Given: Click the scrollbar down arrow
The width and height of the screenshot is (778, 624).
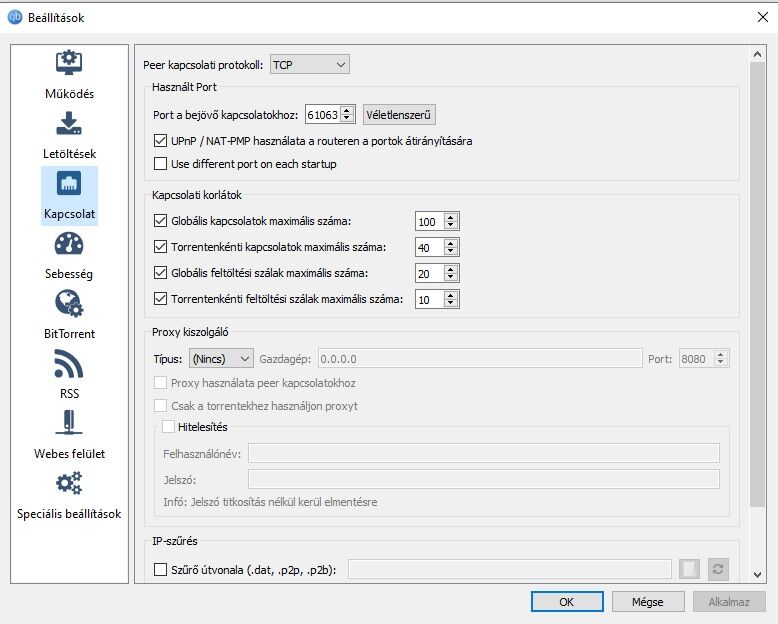Looking at the screenshot, I should pyautogui.click(x=757, y=575).
